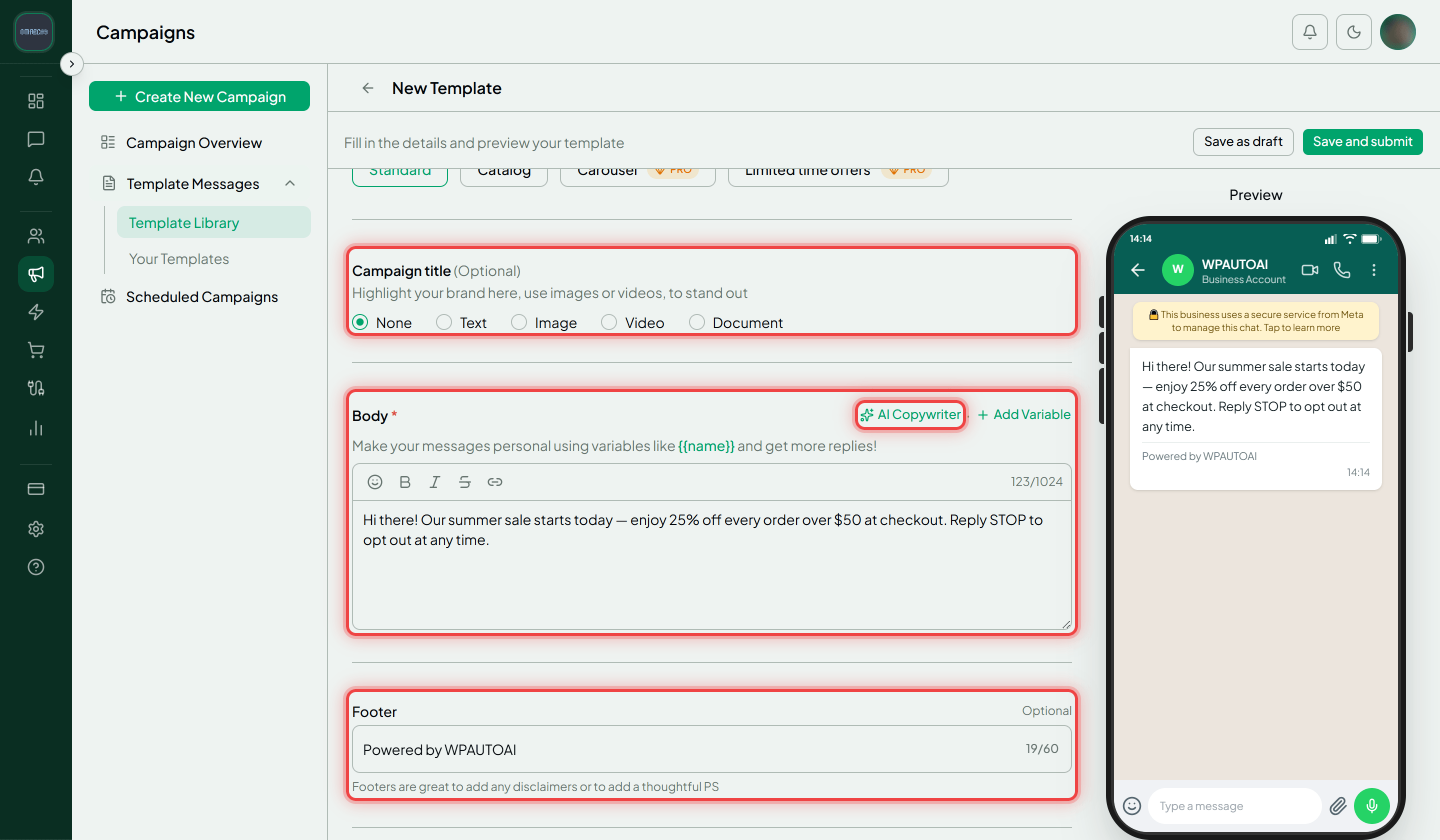1440x840 pixels.
Task: Open the chat inbox sidebar icon
Action: (35, 139)
